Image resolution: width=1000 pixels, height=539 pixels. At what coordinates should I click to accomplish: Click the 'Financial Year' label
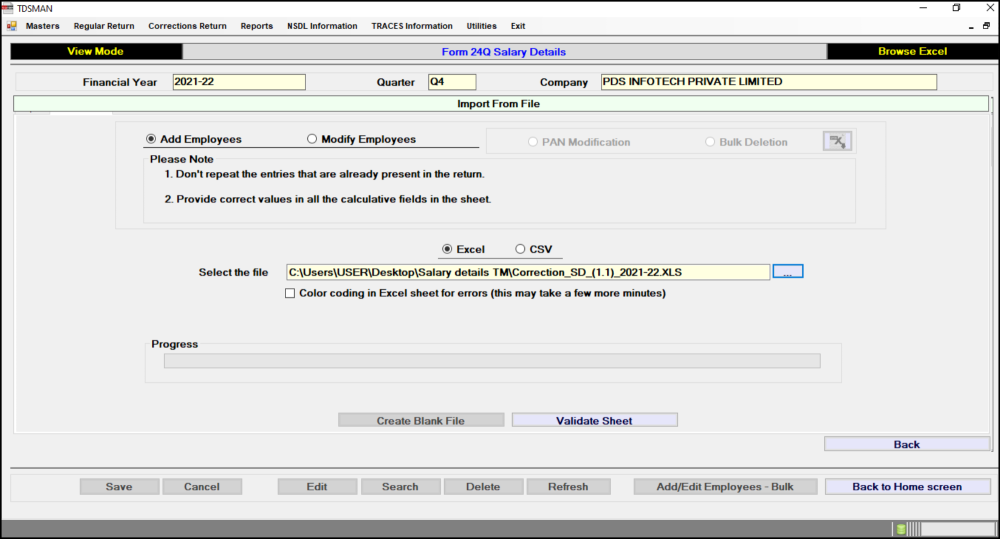coord(120,82)
